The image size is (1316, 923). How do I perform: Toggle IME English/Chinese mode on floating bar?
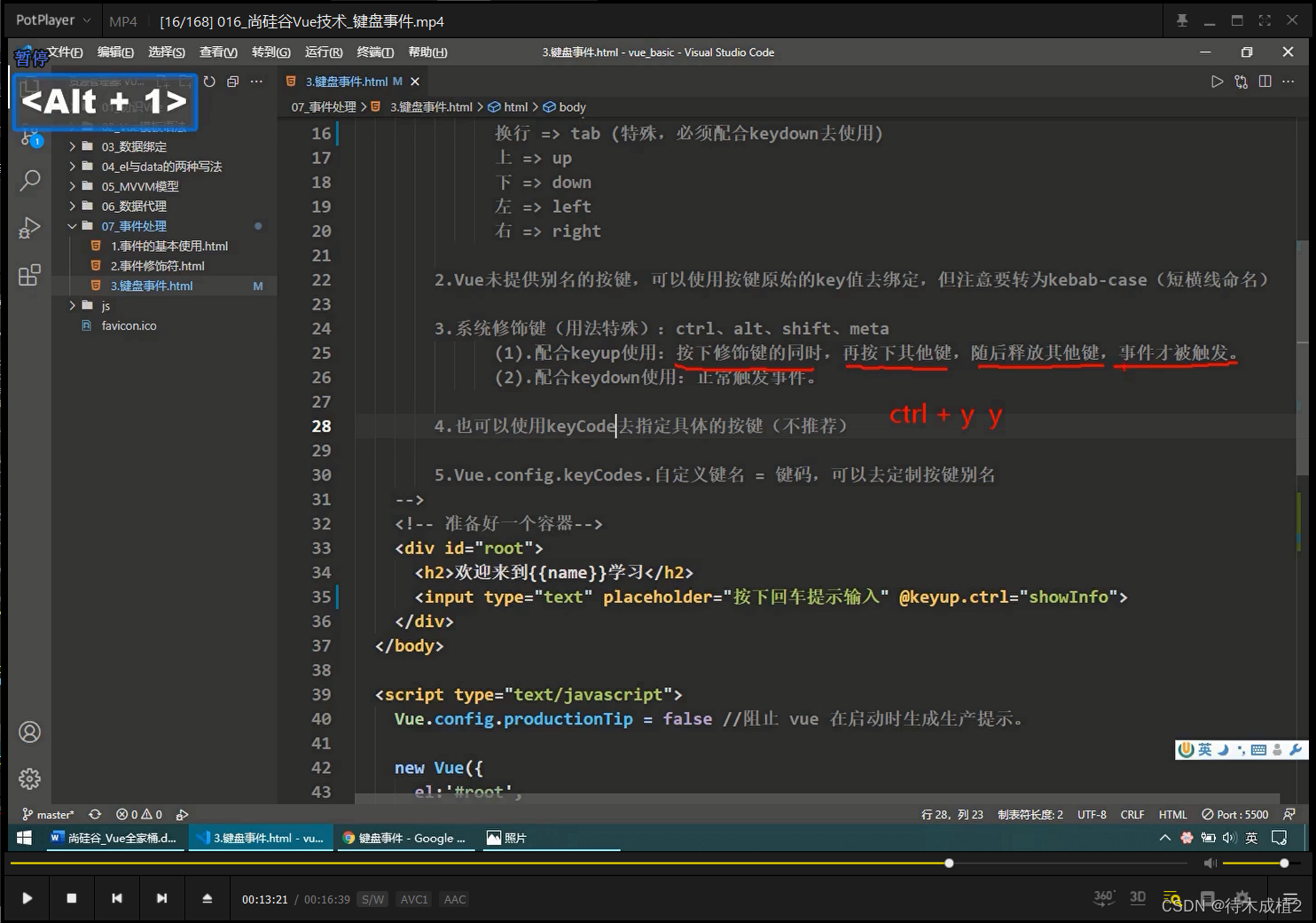click(x=1205, y=749)
